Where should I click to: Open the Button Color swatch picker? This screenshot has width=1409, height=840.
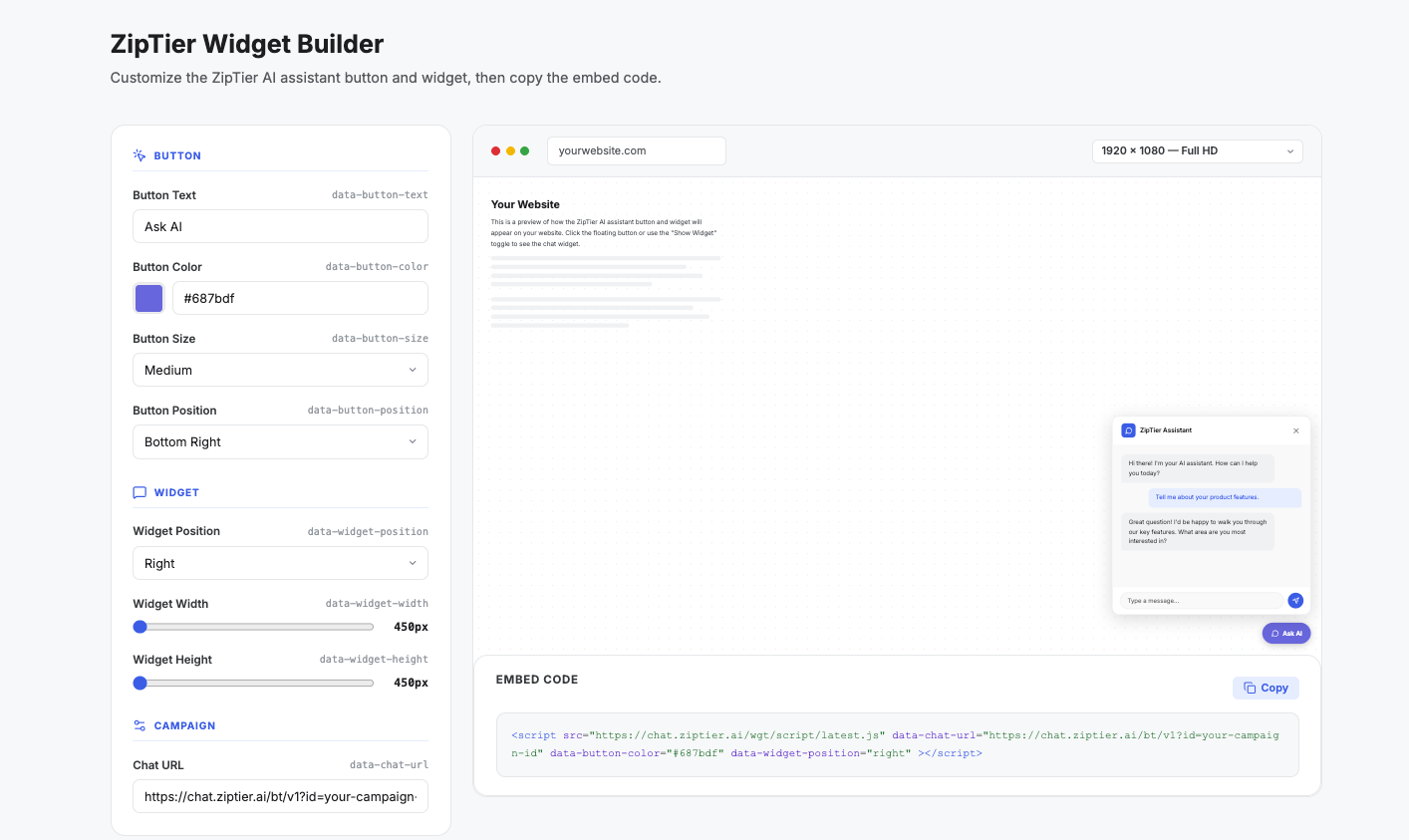coord(148,298)
